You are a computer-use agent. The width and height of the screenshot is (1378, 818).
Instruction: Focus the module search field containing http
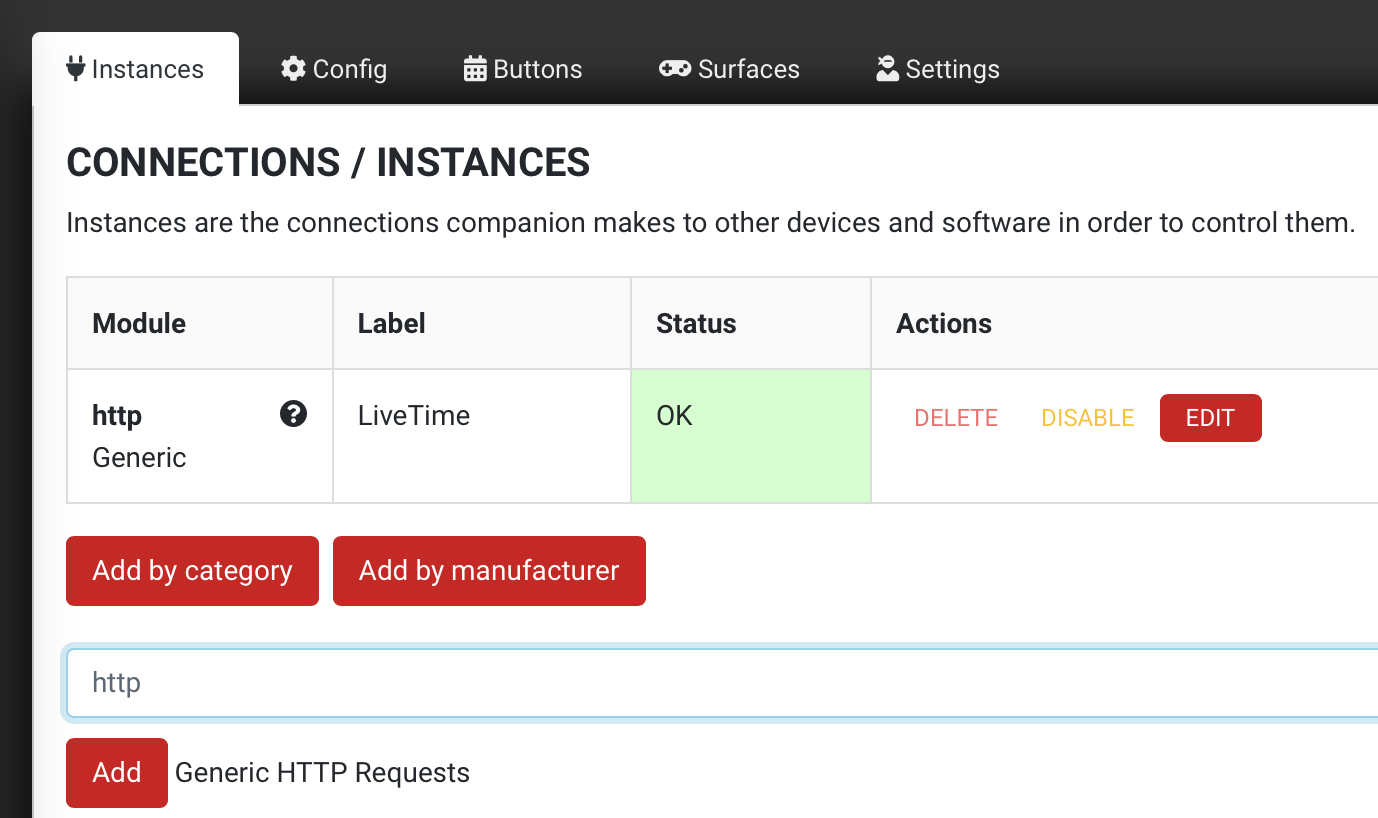point(722,683)
